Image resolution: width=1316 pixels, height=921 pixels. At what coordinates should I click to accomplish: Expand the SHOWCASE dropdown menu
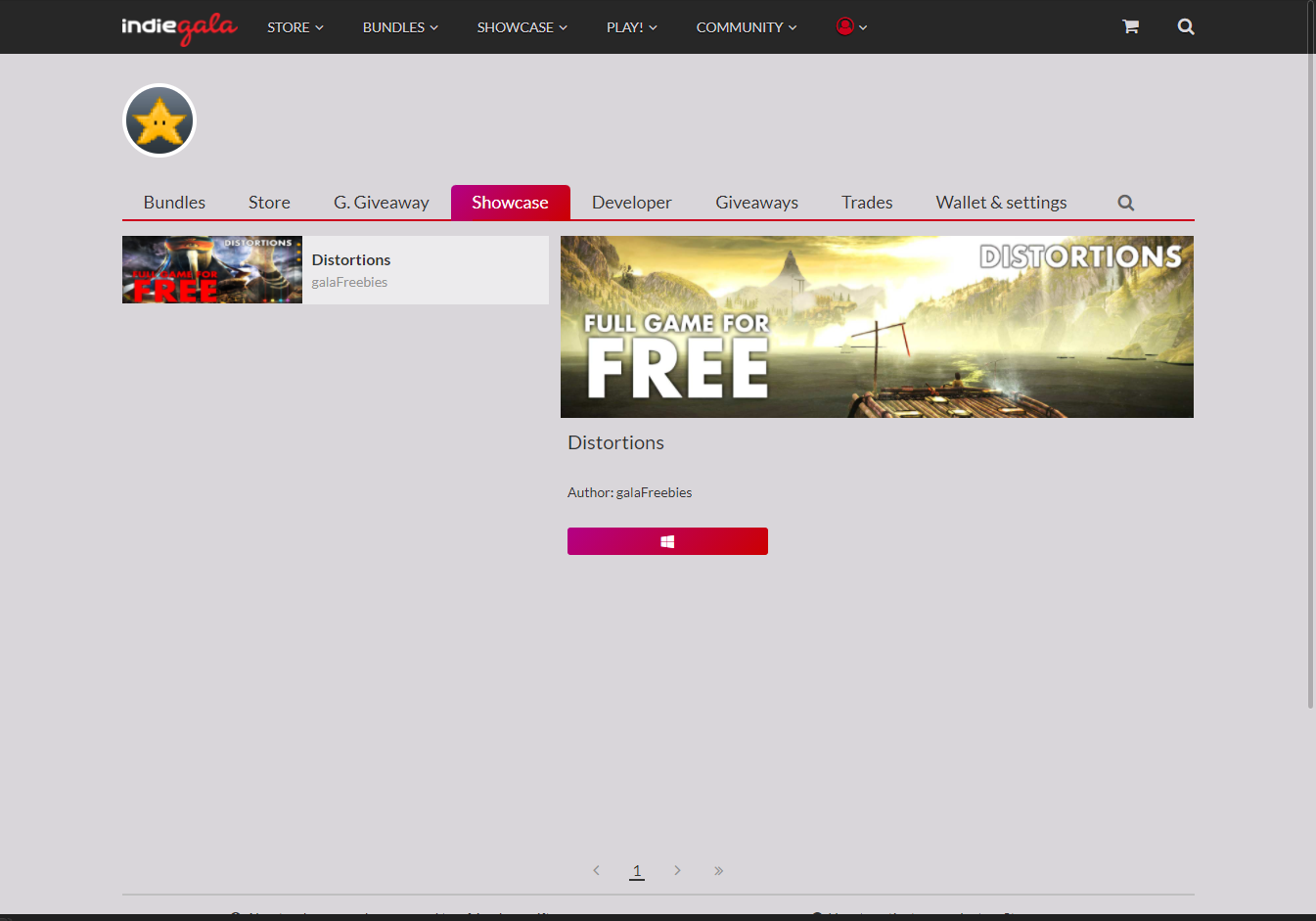point(522,27)
